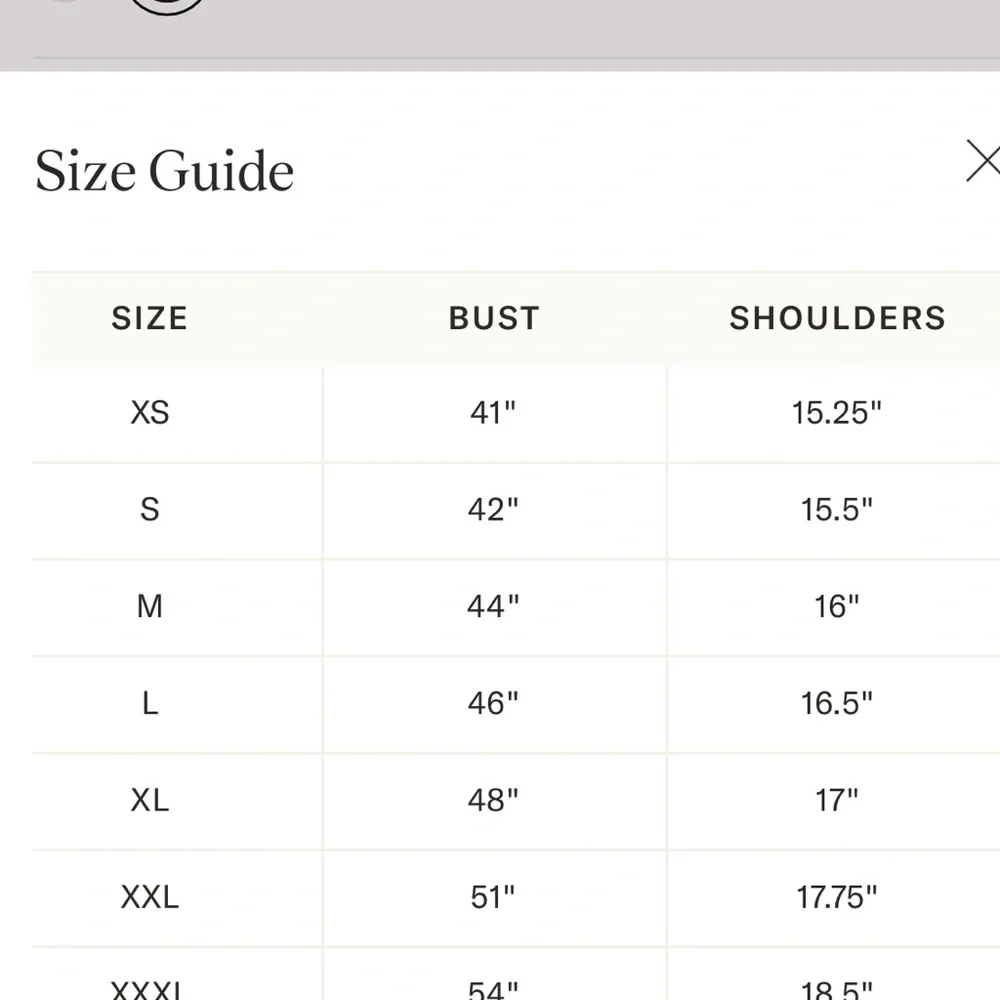The image size is (1000, 1000).
Task: Select the XXL size row label
Action: pos(150,897)
